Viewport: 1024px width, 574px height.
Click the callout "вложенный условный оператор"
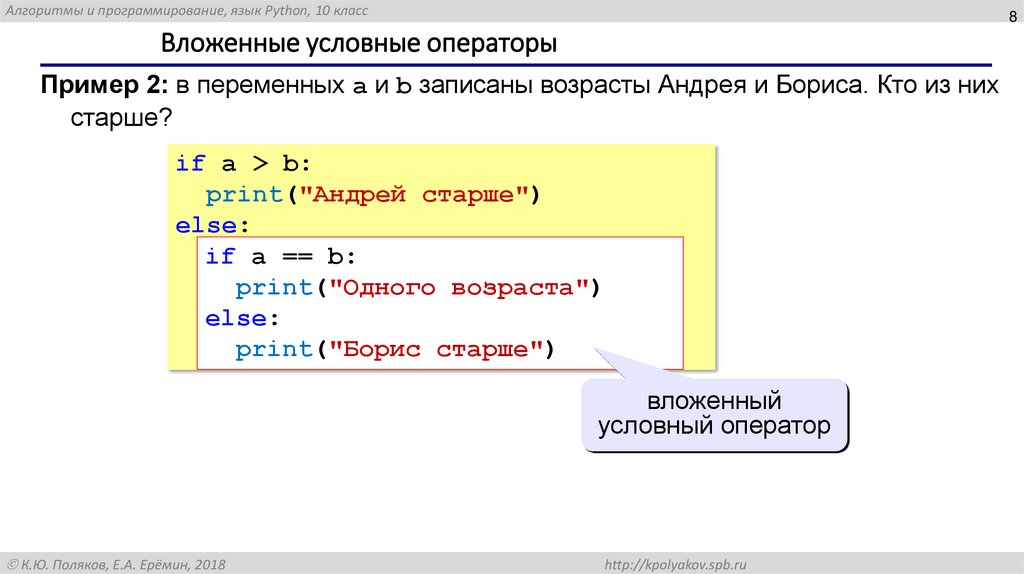click(x=714, y=413)
